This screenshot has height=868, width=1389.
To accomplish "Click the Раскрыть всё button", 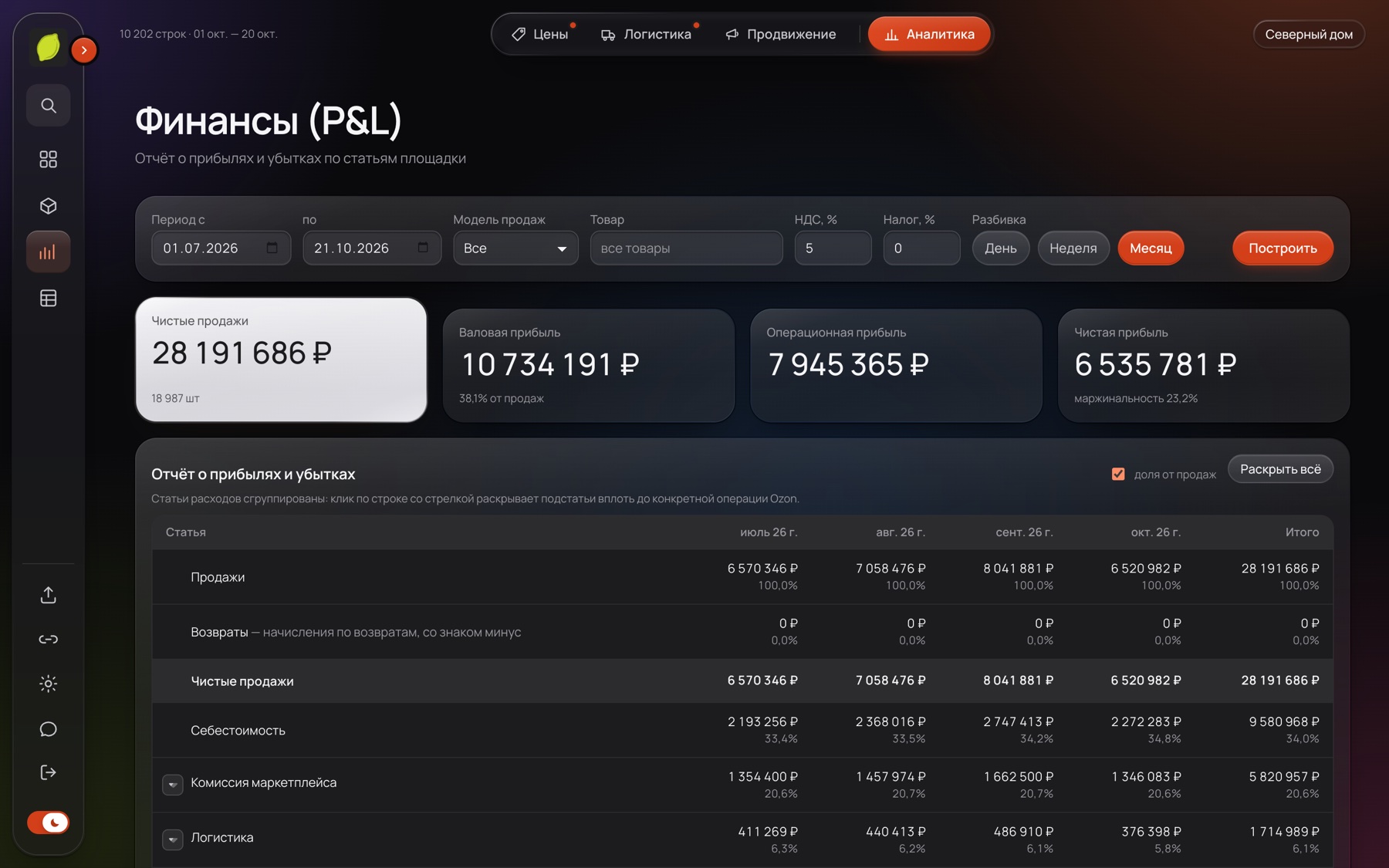I will [1280, 469].
